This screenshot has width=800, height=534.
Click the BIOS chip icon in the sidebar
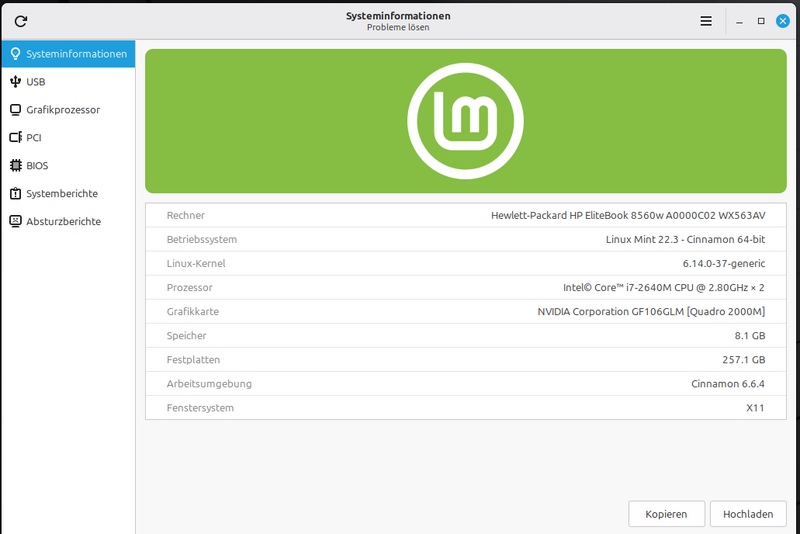coord(15,166)
